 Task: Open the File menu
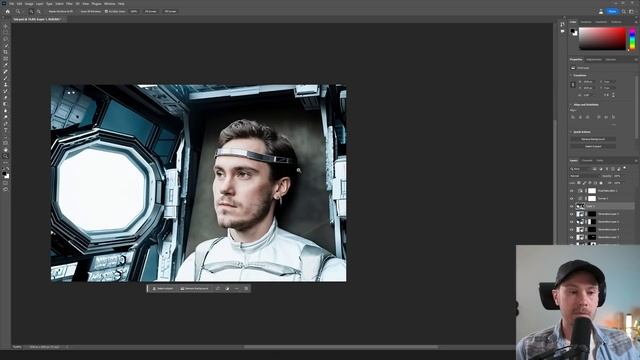tap(11, 4)
